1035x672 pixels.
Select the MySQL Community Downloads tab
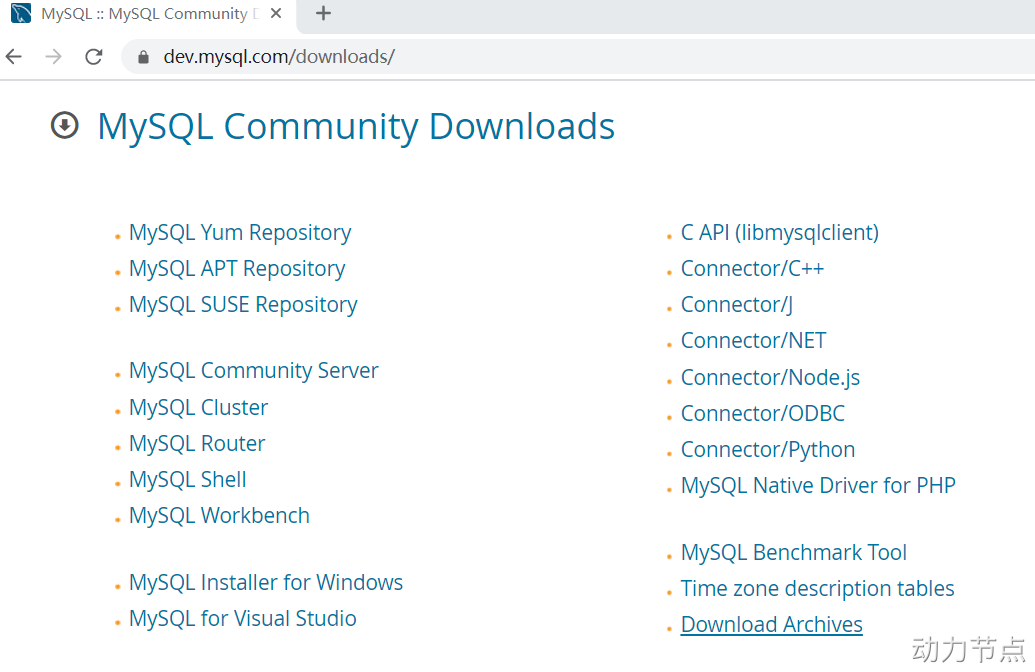149,14
